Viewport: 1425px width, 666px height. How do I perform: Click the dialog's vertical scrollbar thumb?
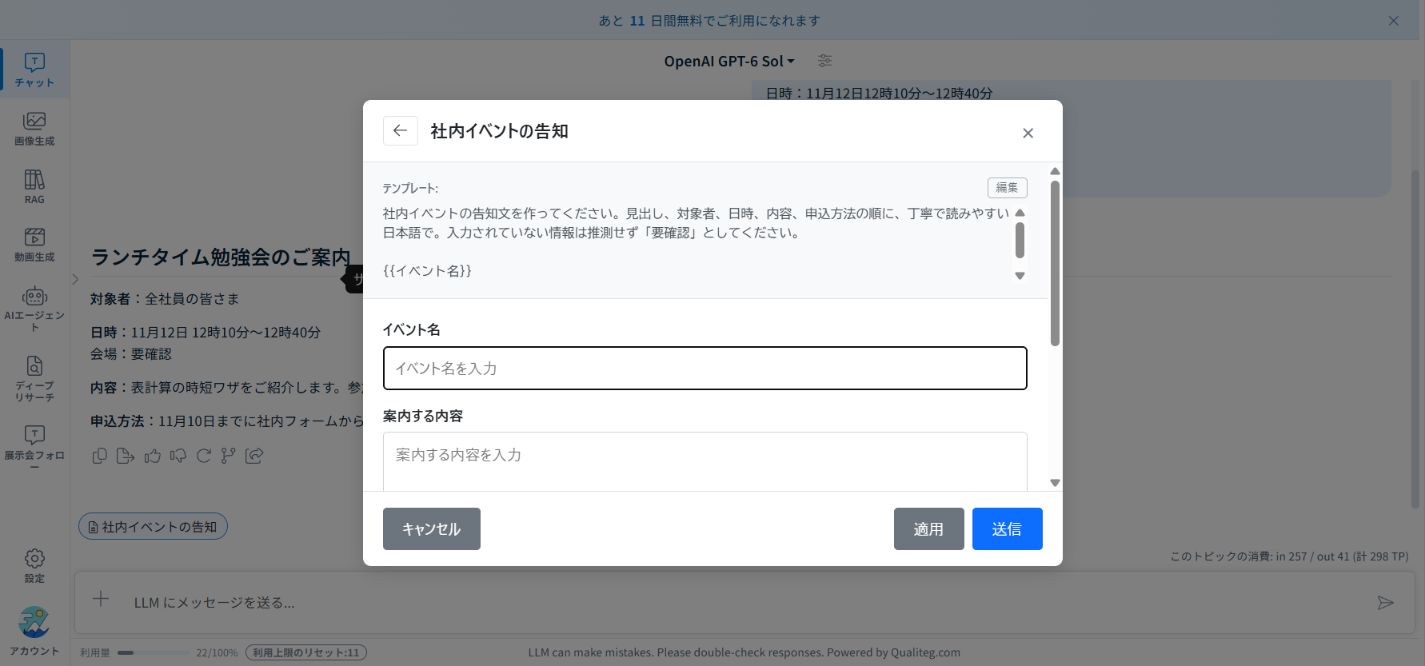[x=1055, y=264]
